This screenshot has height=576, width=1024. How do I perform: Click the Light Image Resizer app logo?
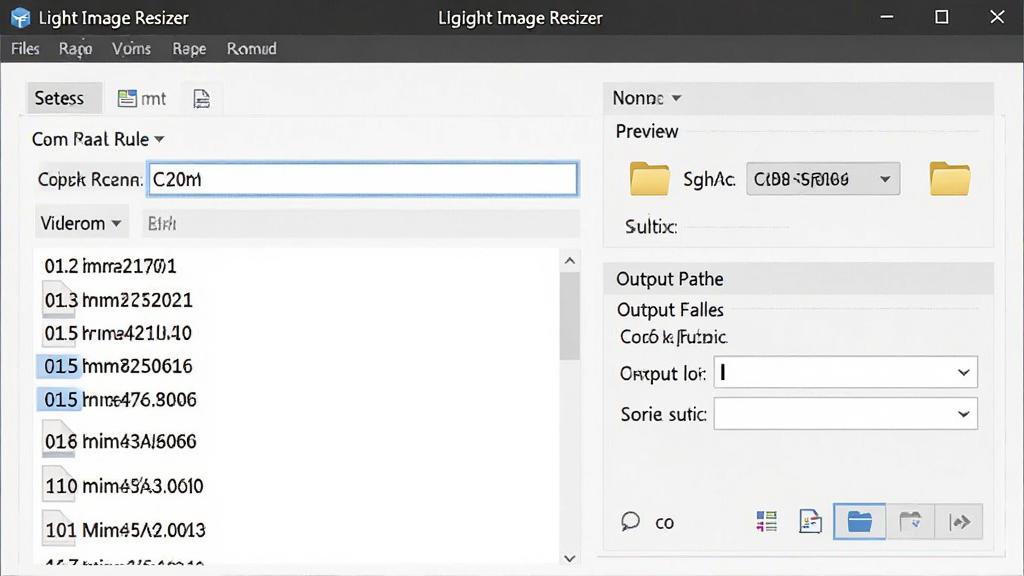[20, 18]
